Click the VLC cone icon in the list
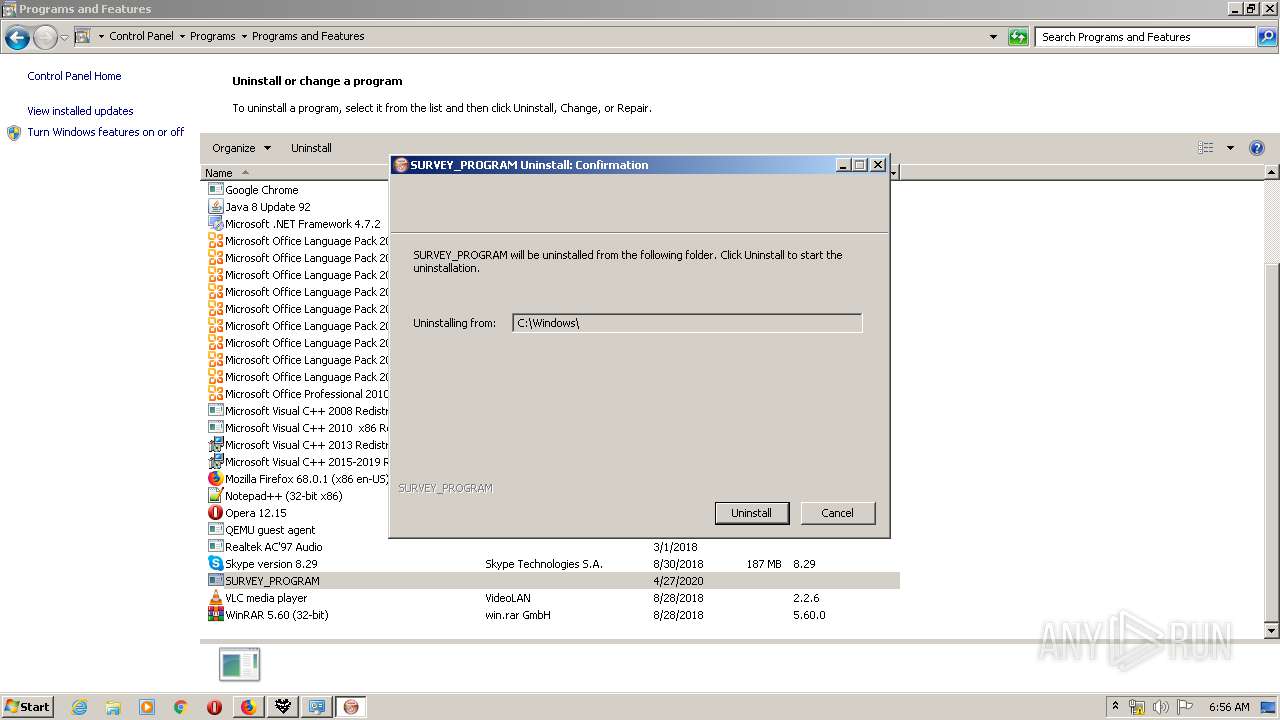This screenshot has width=1280, height=720. coord(215,598)
